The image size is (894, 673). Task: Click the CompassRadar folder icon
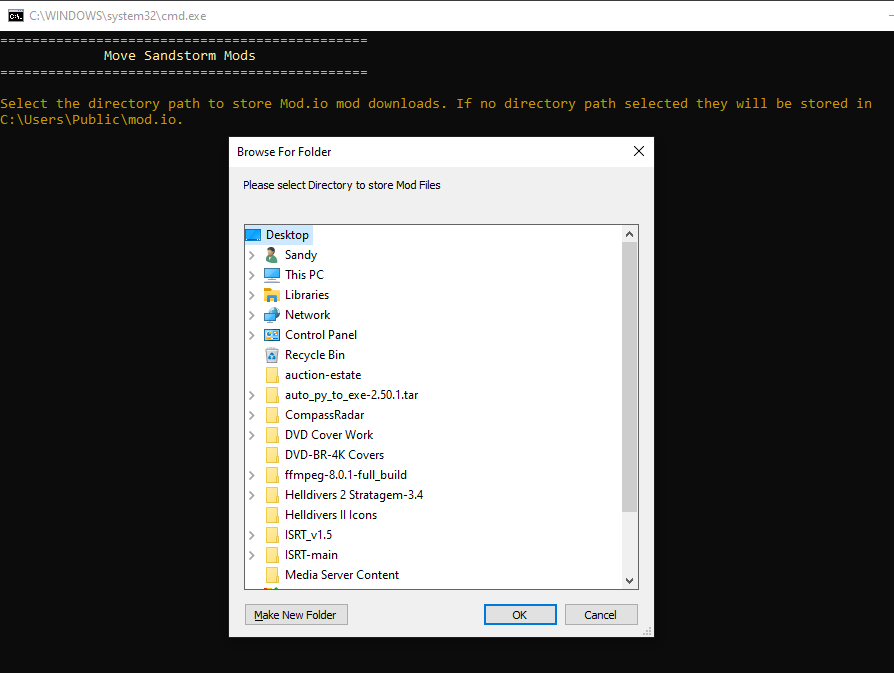click(x=273, y=415)
